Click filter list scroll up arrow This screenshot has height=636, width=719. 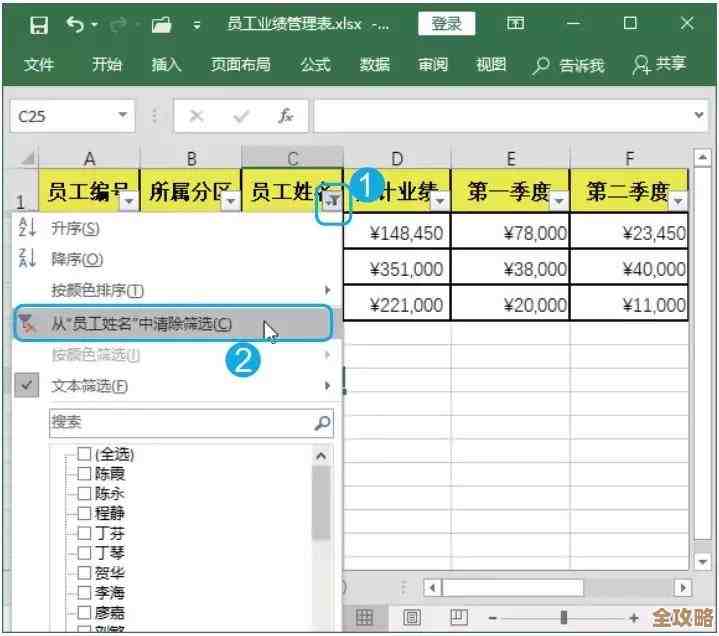[x=321, y=456]
